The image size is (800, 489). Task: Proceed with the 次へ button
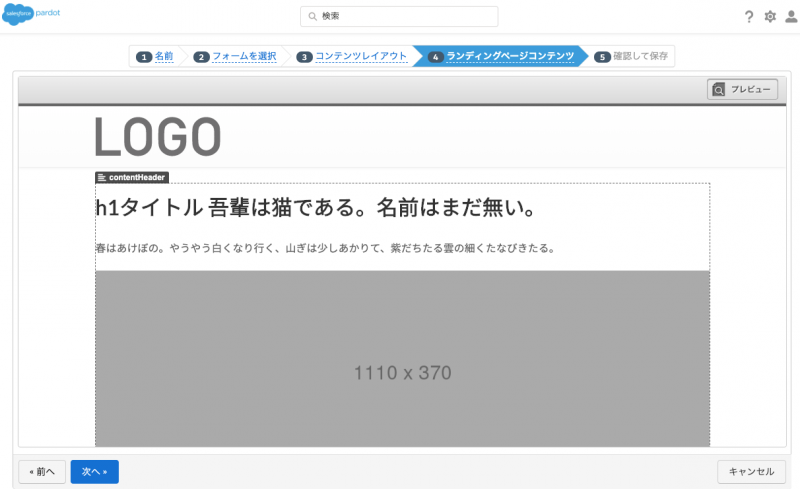(x=94, y=472)
